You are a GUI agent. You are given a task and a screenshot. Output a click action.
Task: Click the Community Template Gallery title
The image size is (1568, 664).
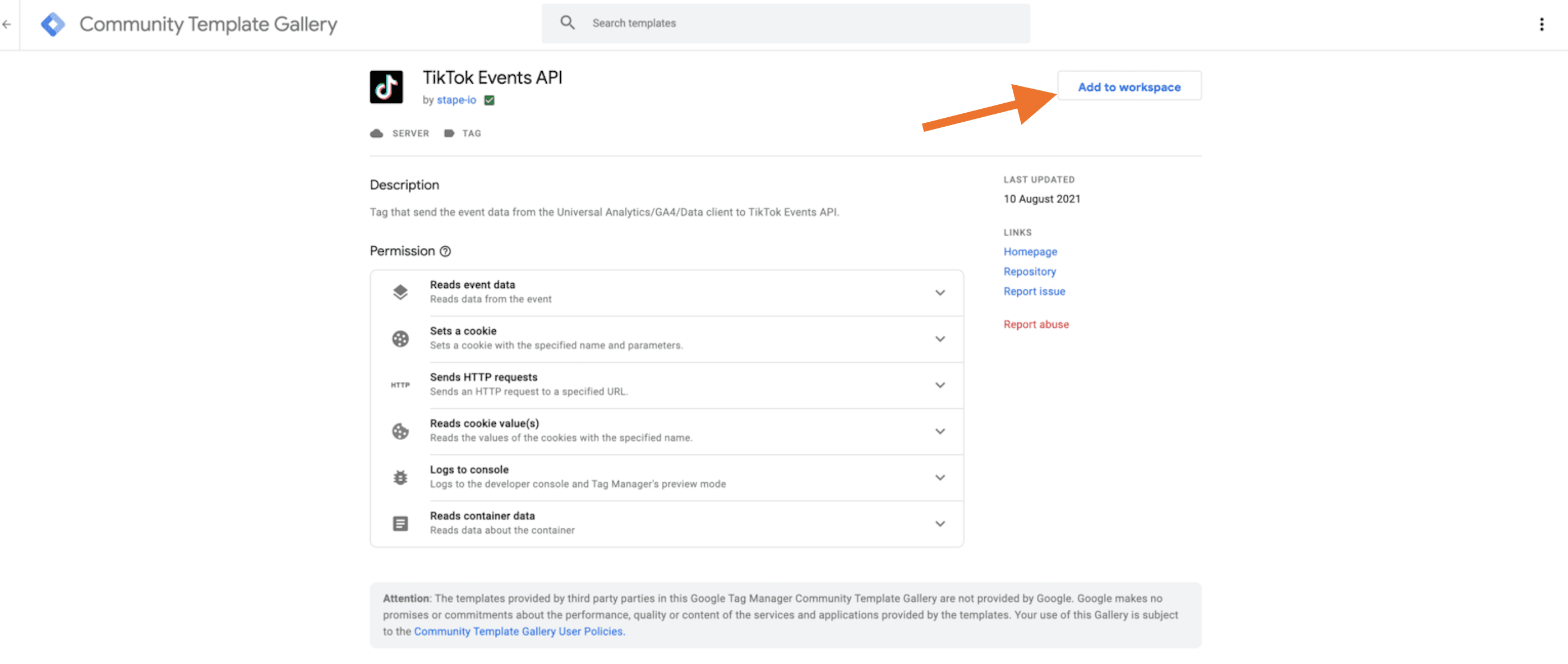click(208, 24)
